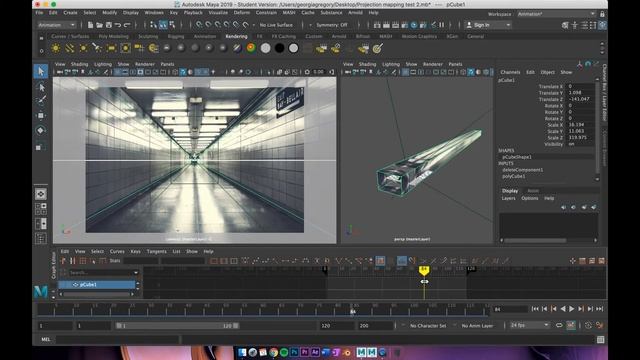Open the Tangents menu in Graph Editor
This screenshot has width=640, height=360.
[156, 251]
